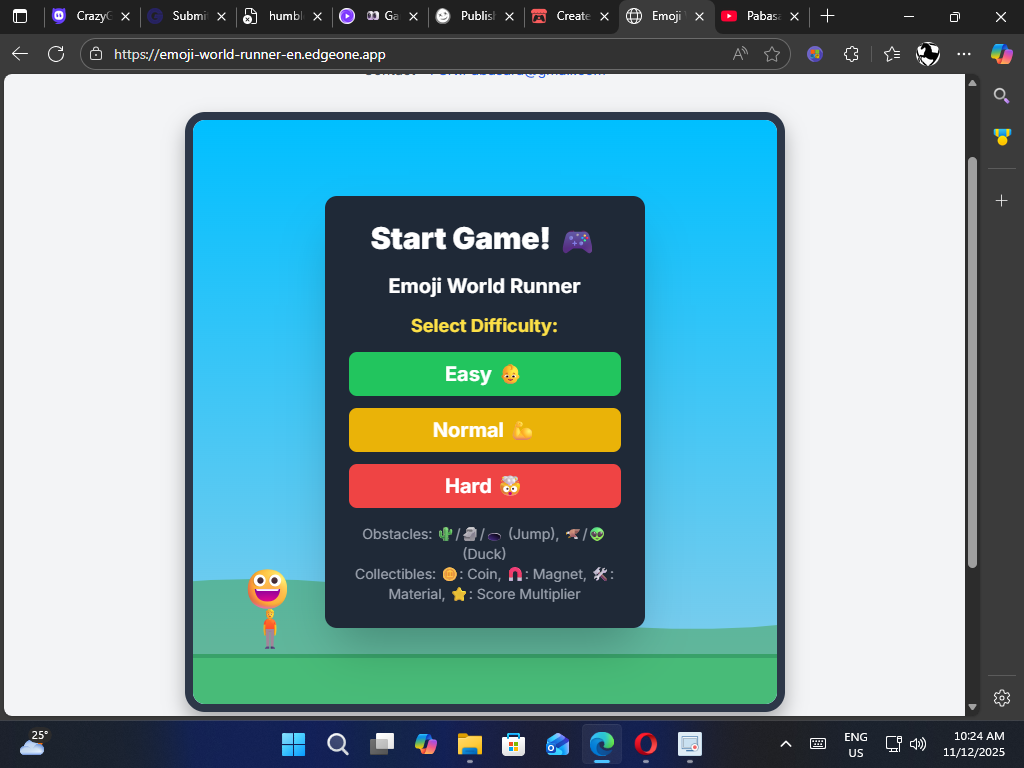This screenshot has width=1024, height=768.
Task: Open Read aloud from address bar
Action: (x=740, y=54)
